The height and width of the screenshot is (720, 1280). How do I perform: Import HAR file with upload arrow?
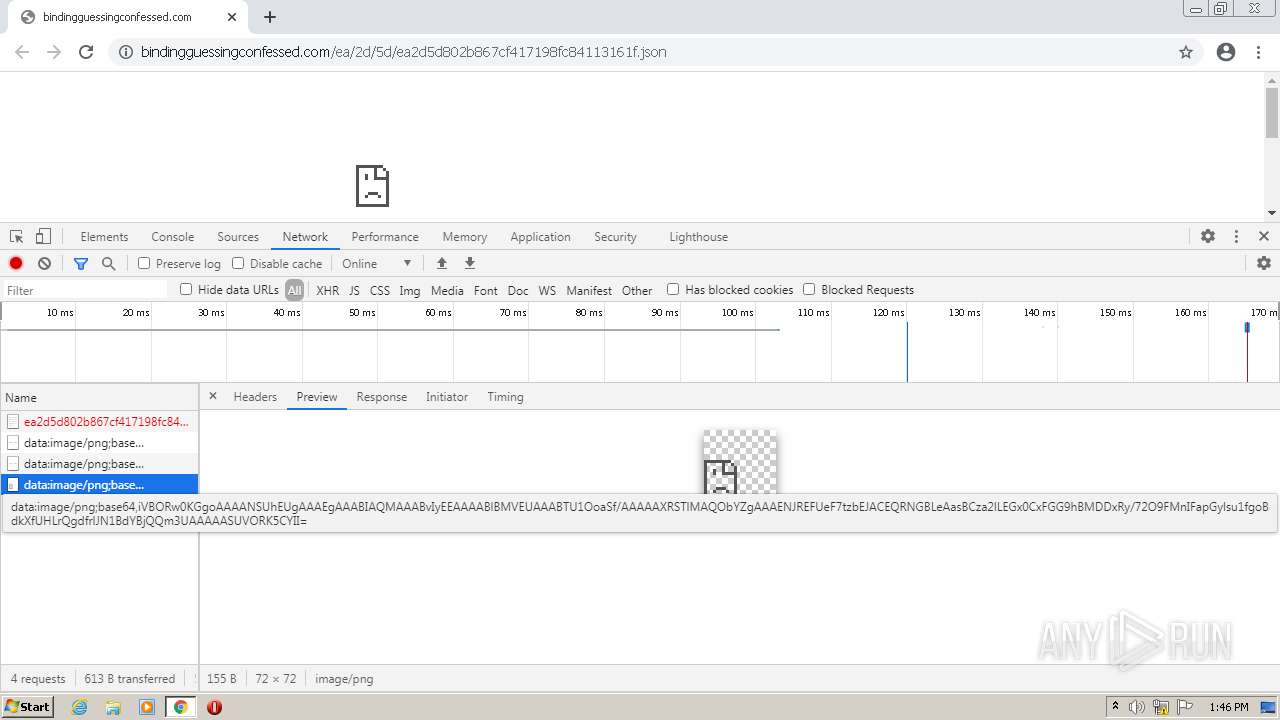pos(442,264)
